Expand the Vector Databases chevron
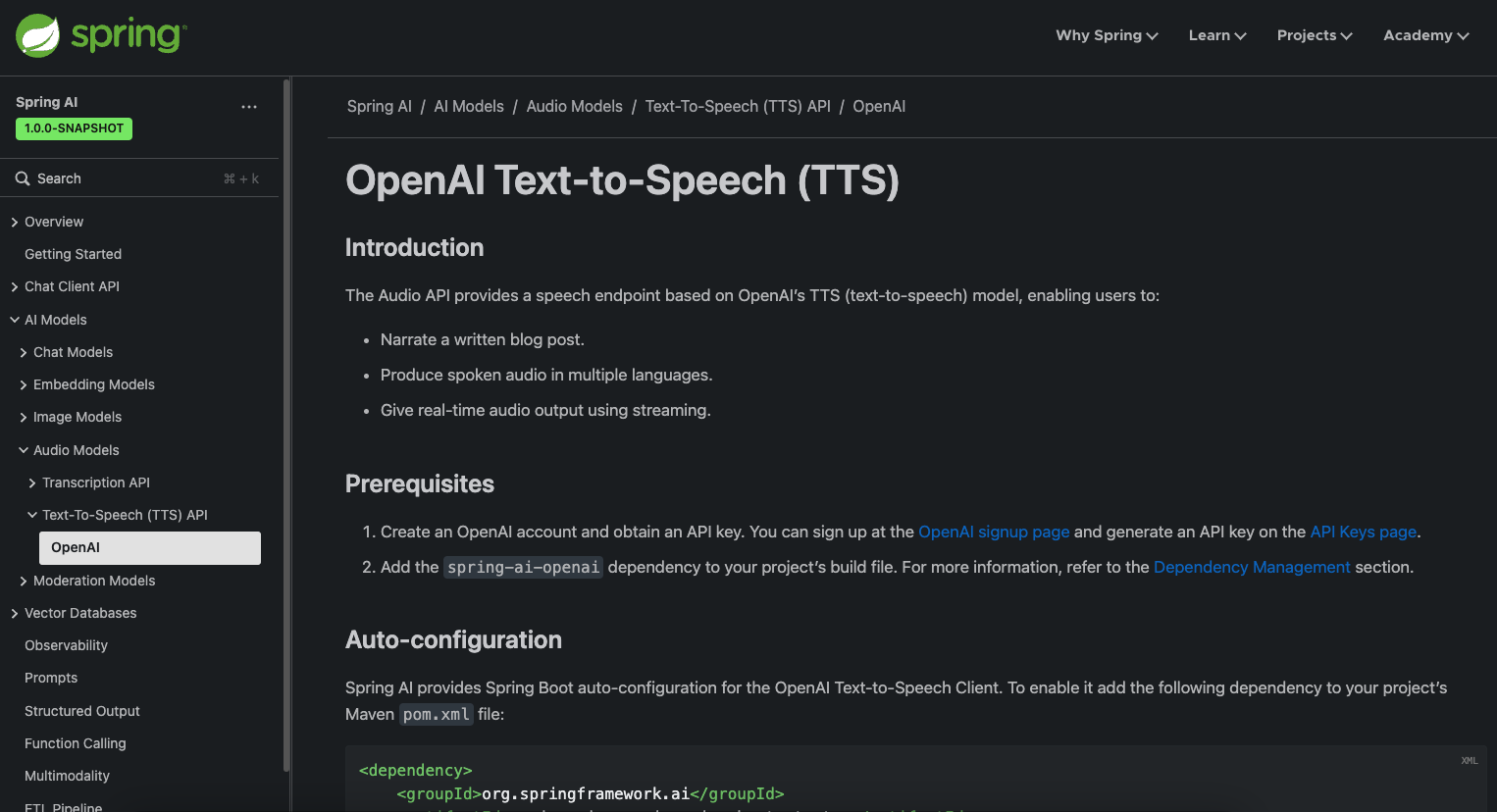 15,614
